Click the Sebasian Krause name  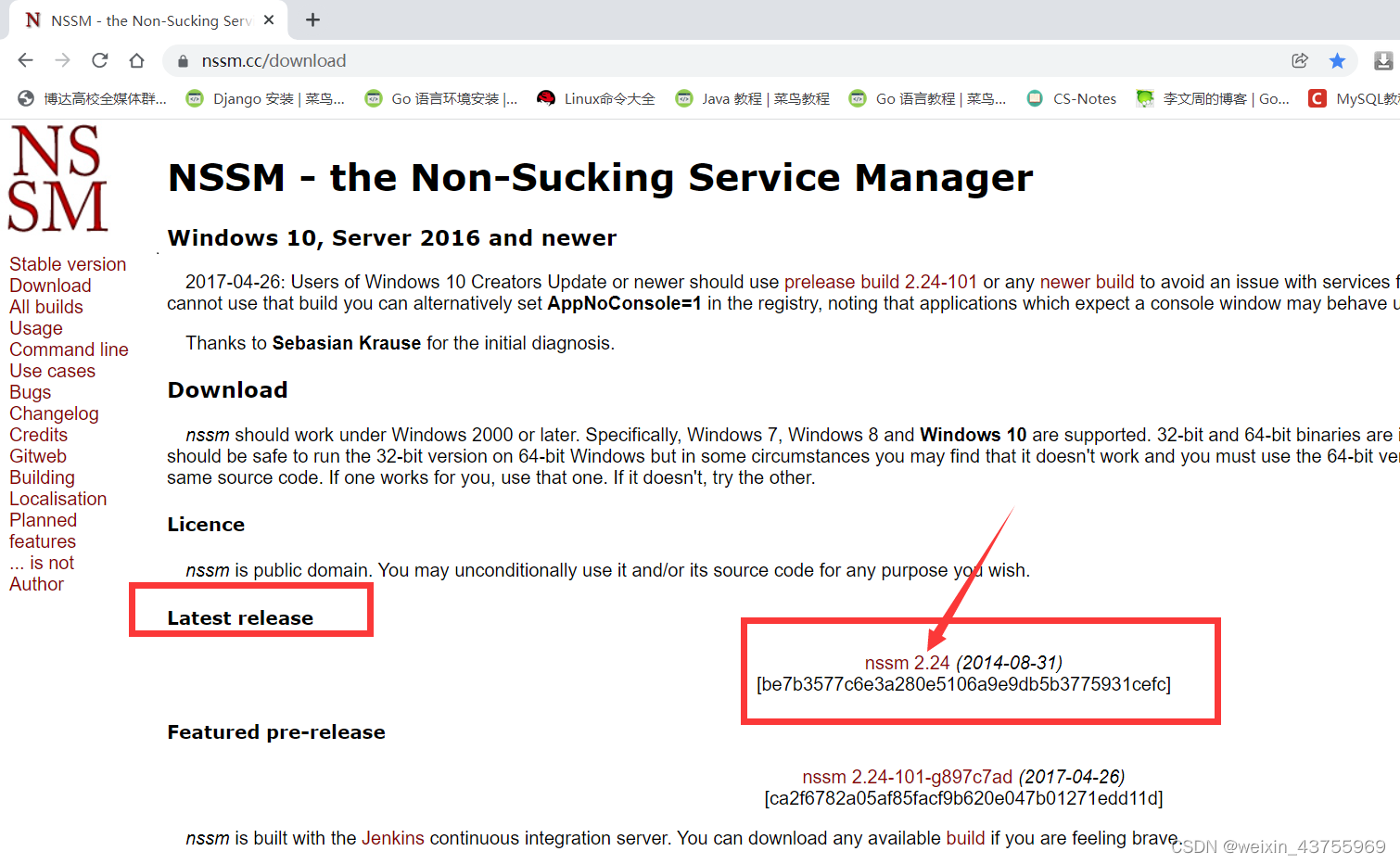[x=347, y=343]
